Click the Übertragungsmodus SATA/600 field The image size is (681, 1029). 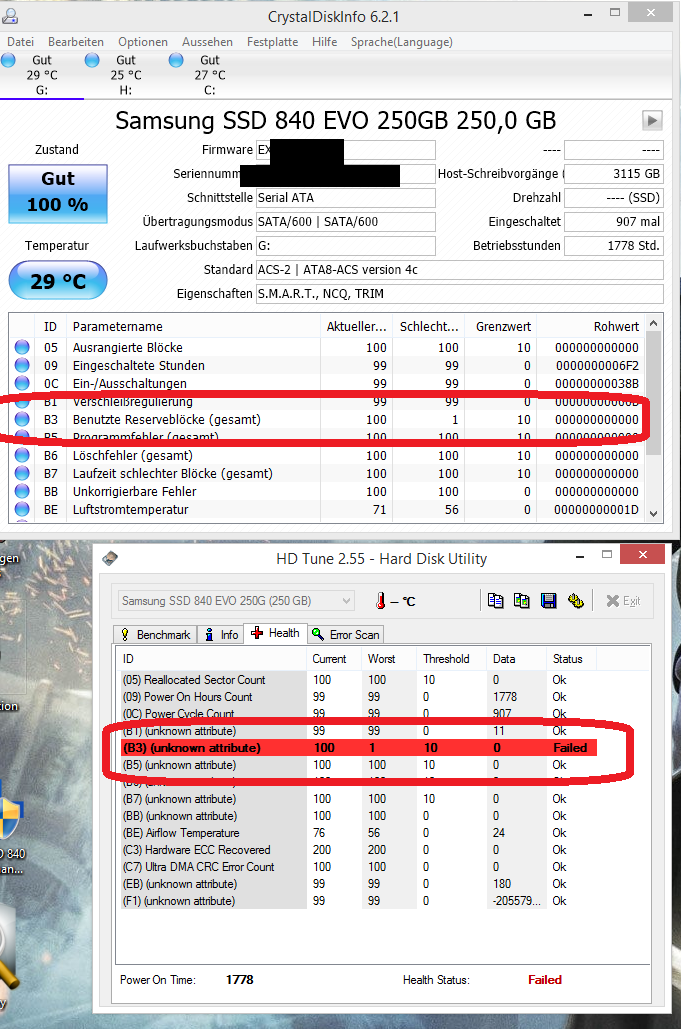click(x=346, y=222)
